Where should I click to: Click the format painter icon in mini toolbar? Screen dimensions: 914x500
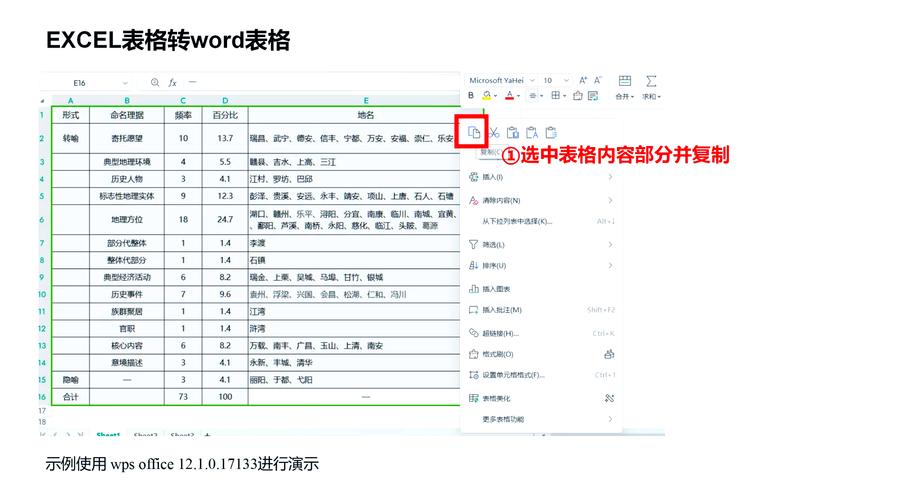click(x=578, y=96)
